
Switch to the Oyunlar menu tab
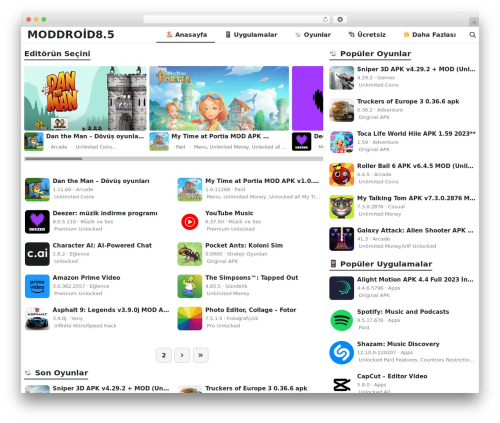(x=313, y=35)
